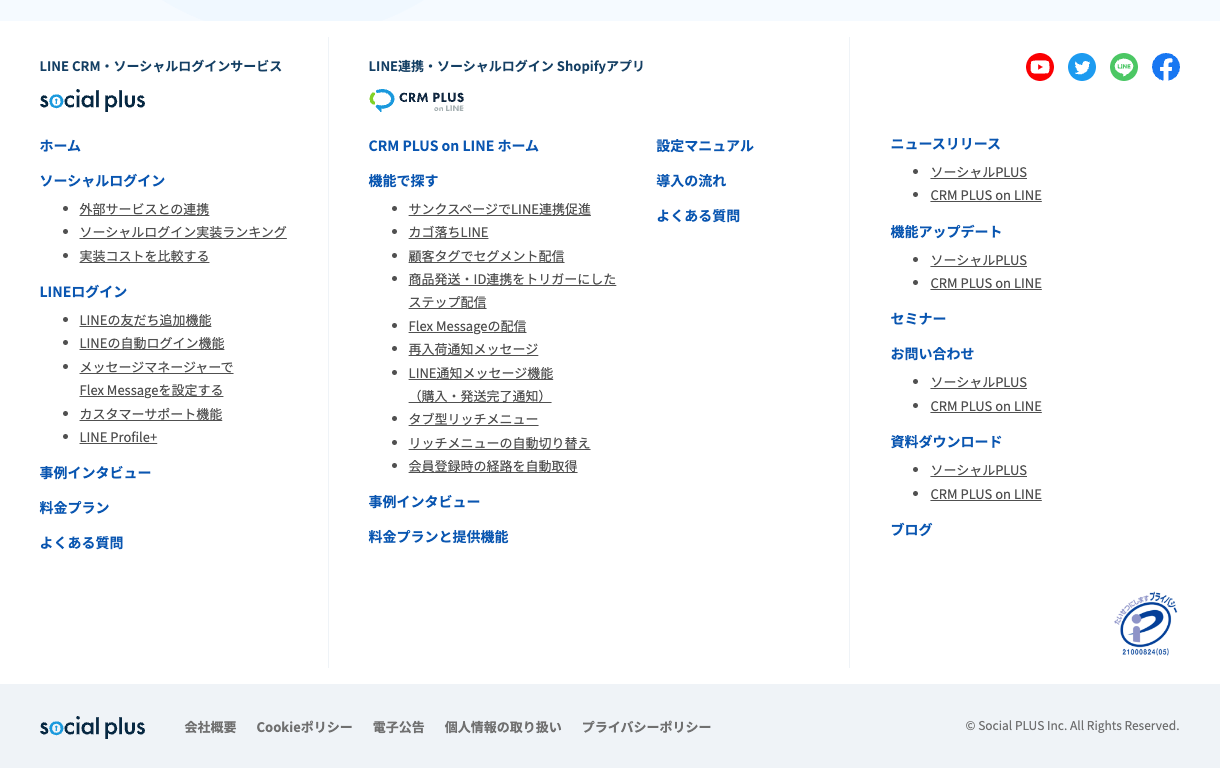Open 会員登録時の経路を自動取得 link
The image size is (1220, 768).
[493, 466]
